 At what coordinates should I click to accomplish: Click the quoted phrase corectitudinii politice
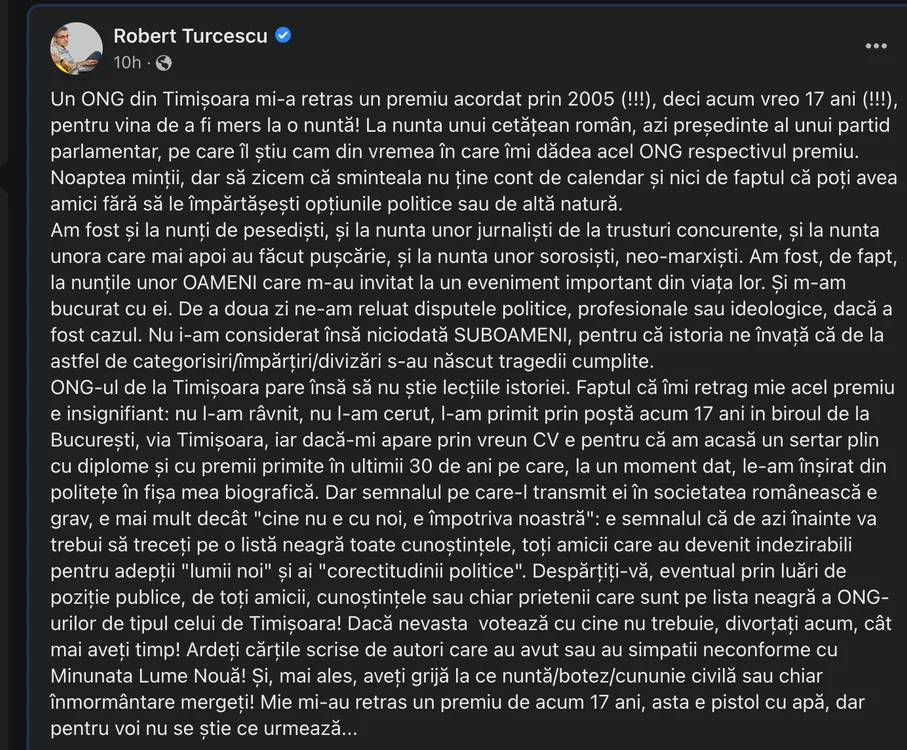(421, 571)
